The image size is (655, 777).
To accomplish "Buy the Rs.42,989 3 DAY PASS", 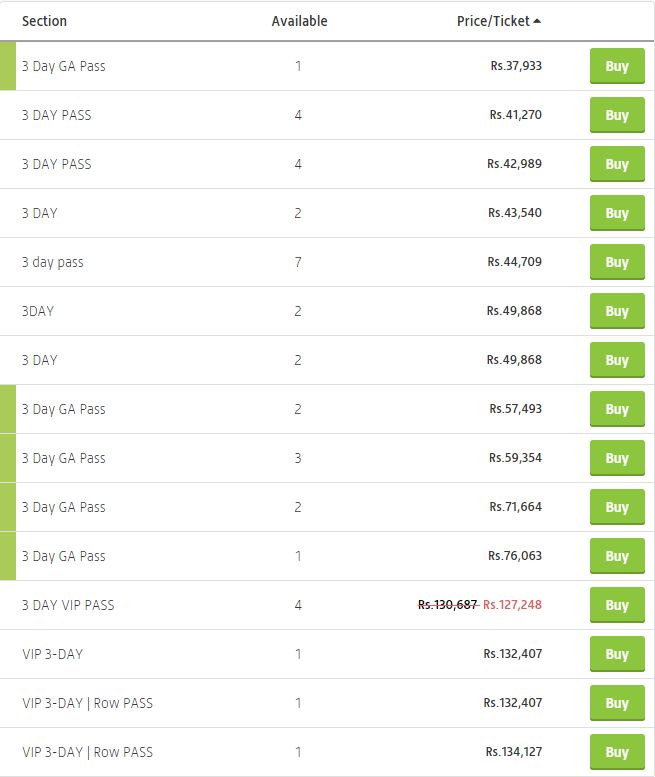I will pos(617,164).
